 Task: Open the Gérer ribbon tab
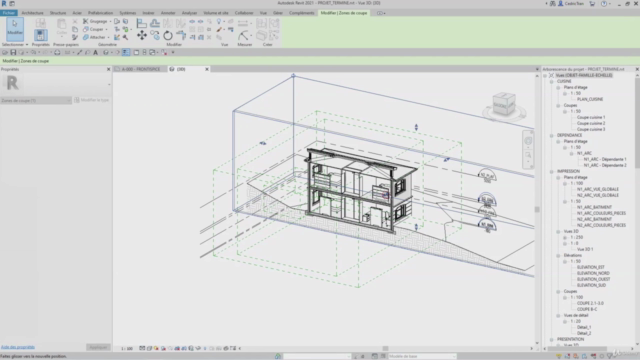point(278,13)
